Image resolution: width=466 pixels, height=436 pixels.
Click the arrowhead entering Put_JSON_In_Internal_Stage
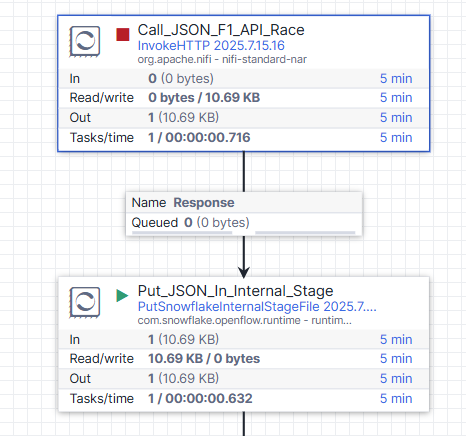pos(244,272)
